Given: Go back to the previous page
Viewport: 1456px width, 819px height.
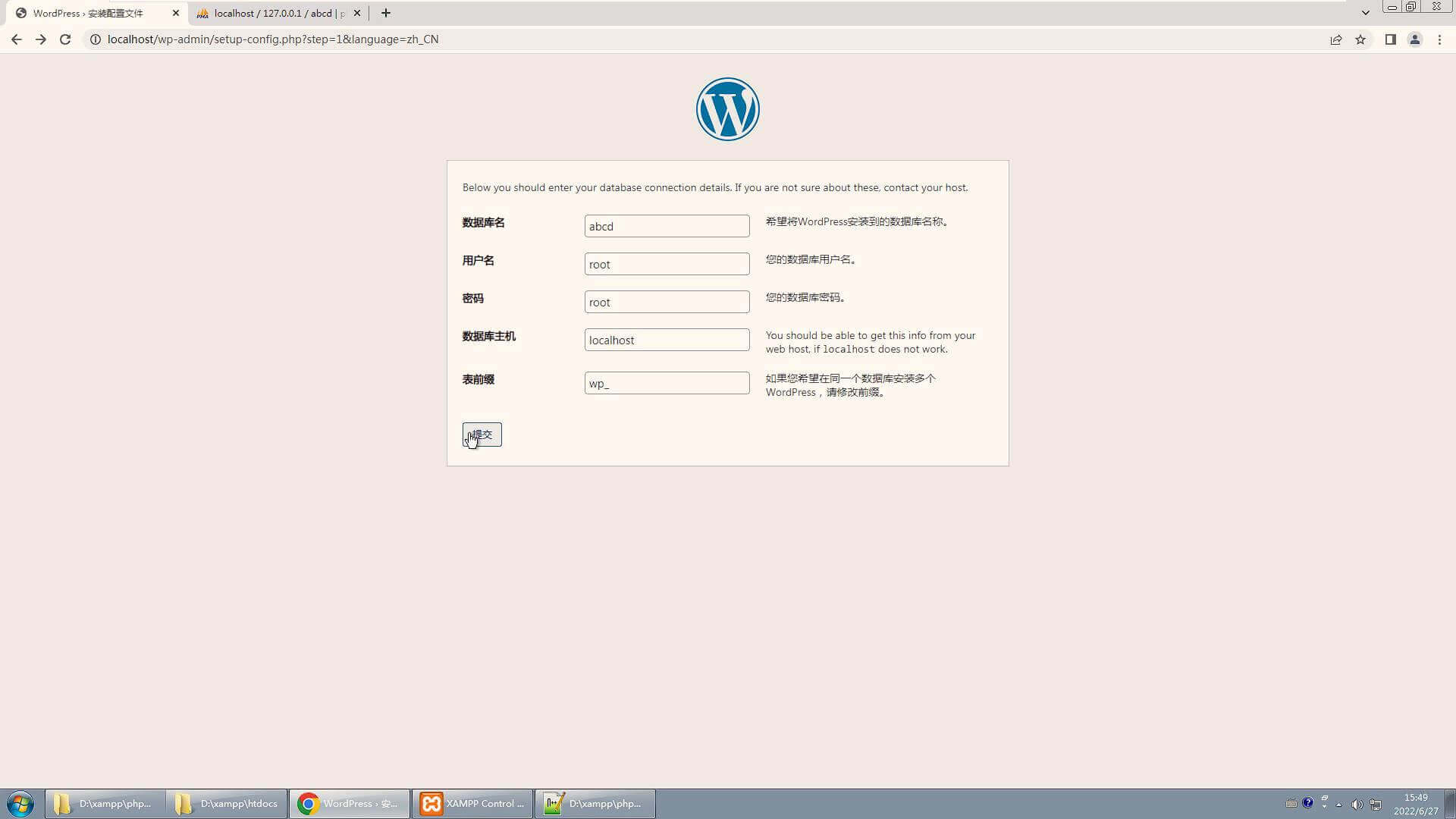Looking at the screenshot, I should click(16, 39).
